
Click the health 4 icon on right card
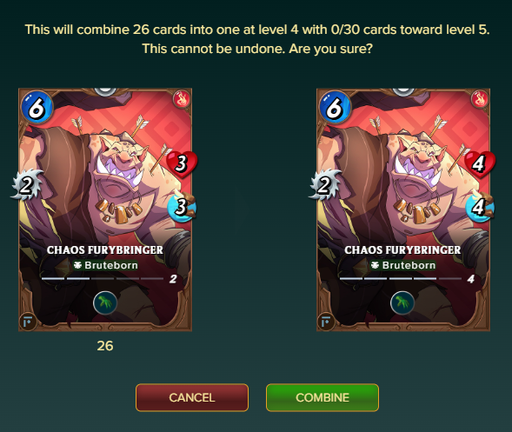[479, 207]
